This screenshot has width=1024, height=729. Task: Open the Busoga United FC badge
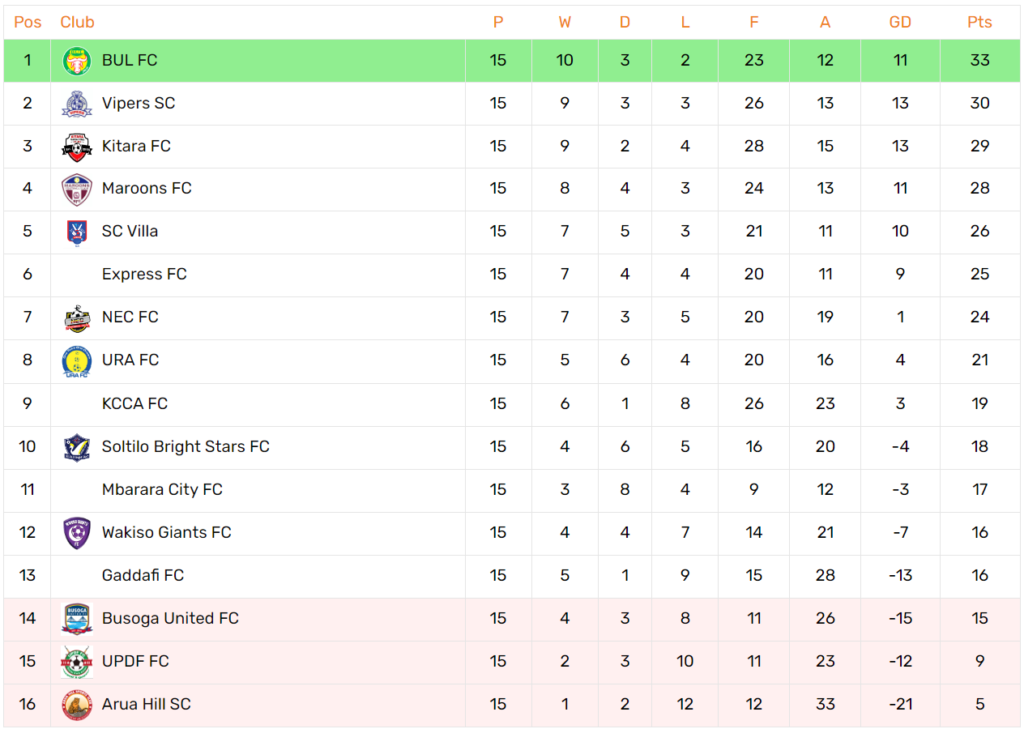76,619
